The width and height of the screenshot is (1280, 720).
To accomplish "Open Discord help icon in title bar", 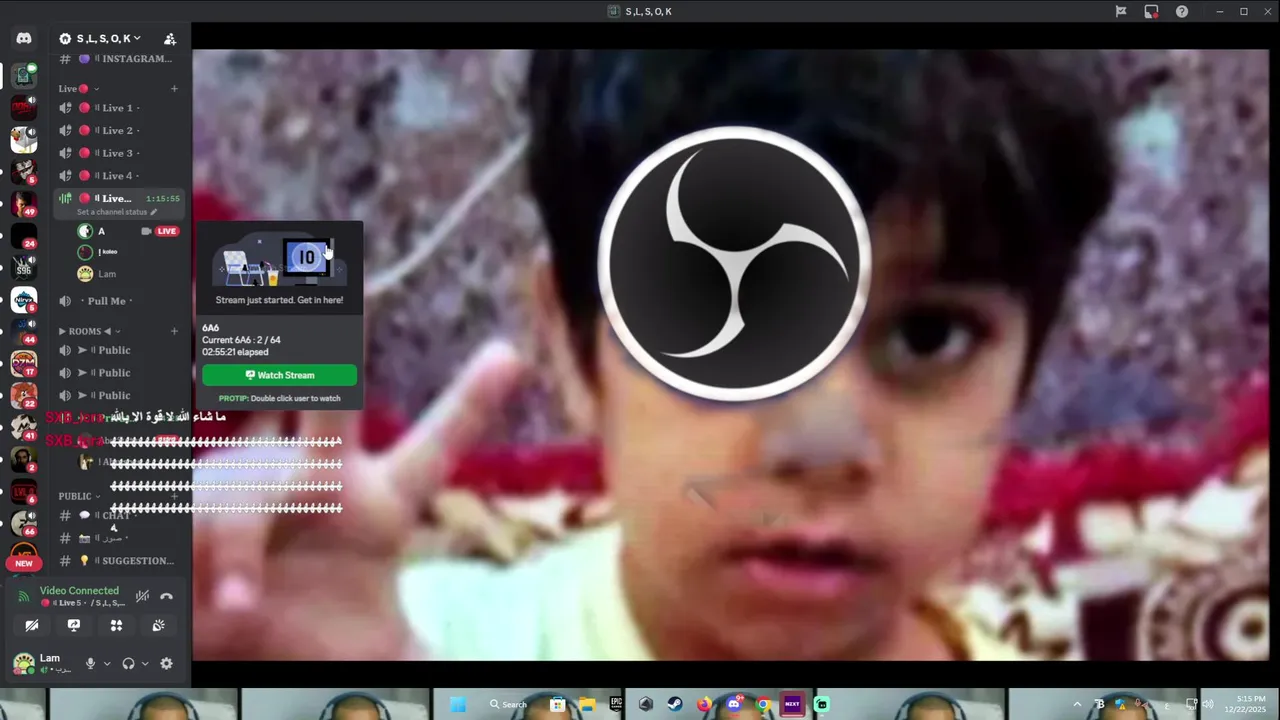I will [1182, 12].
